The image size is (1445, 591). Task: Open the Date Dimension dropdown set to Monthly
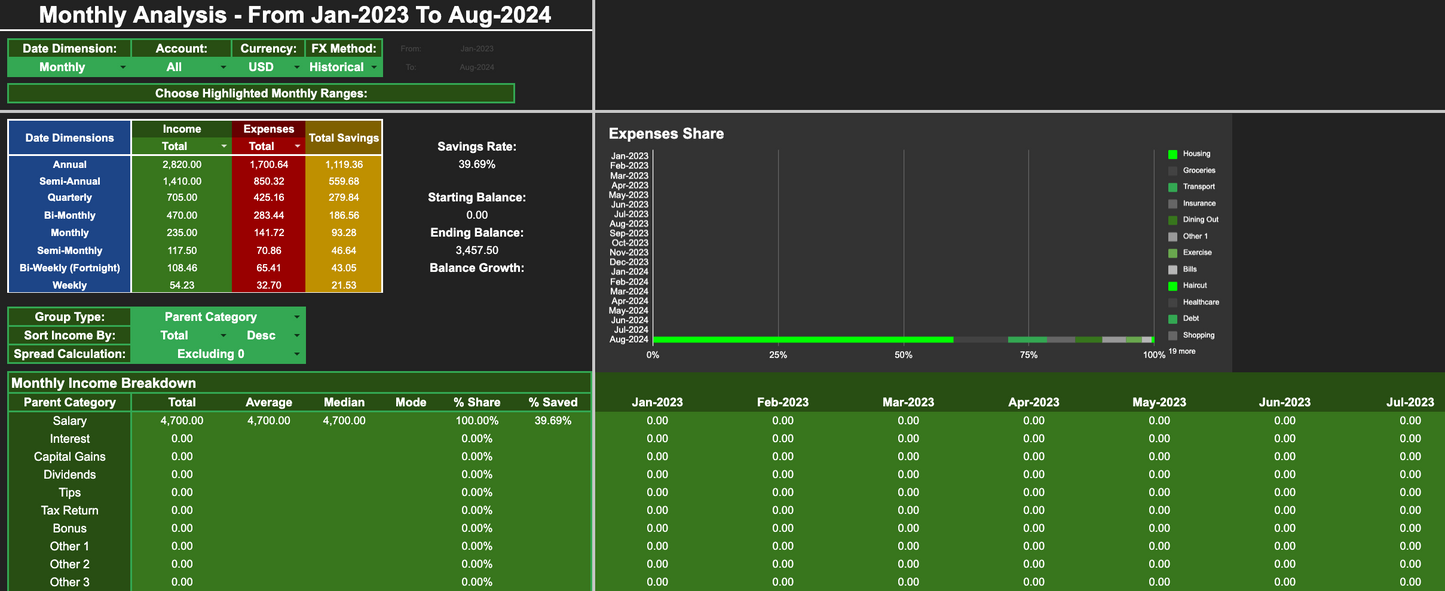coord(69,67)
